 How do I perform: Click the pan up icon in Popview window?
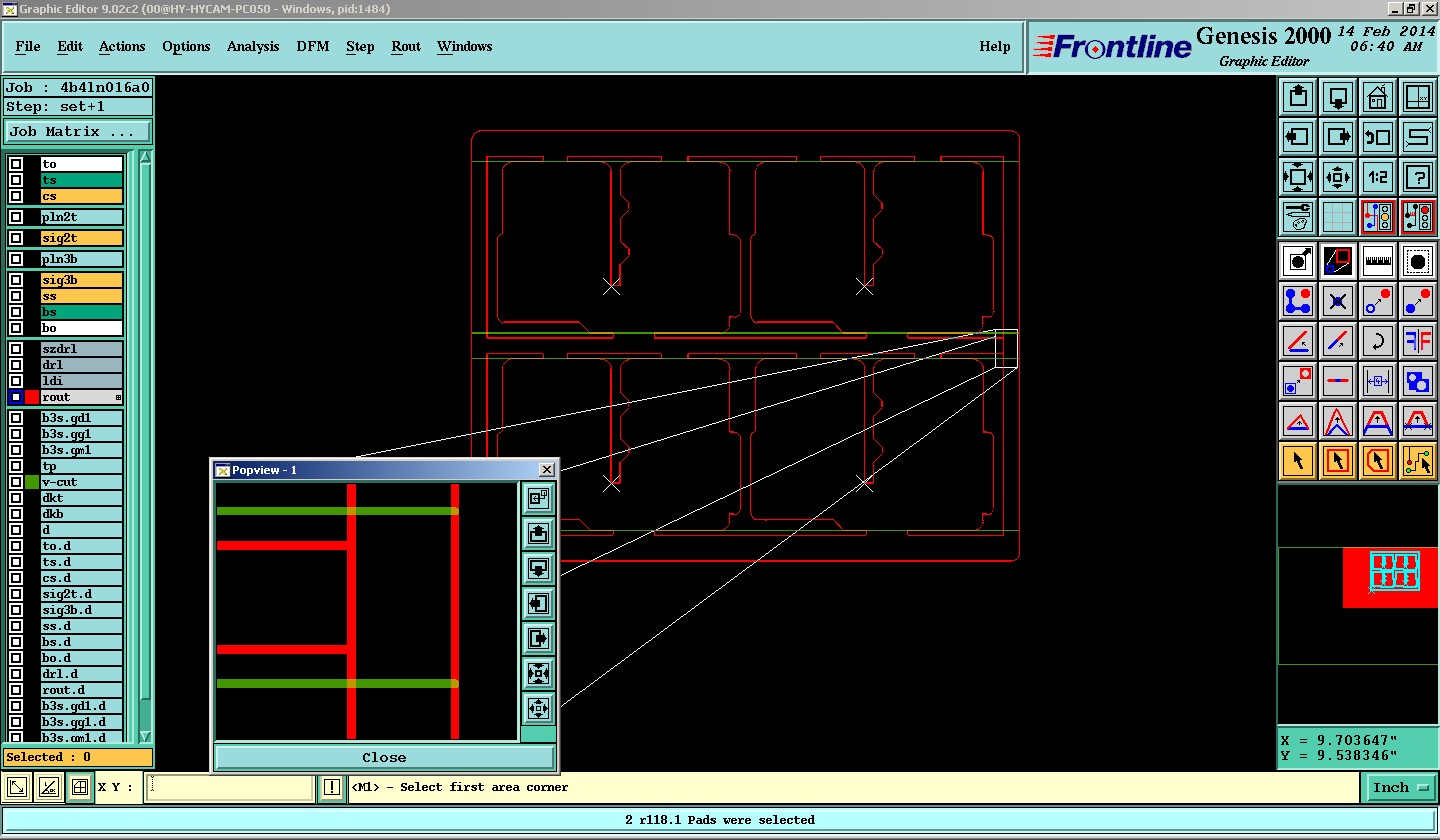coord(538,533)
